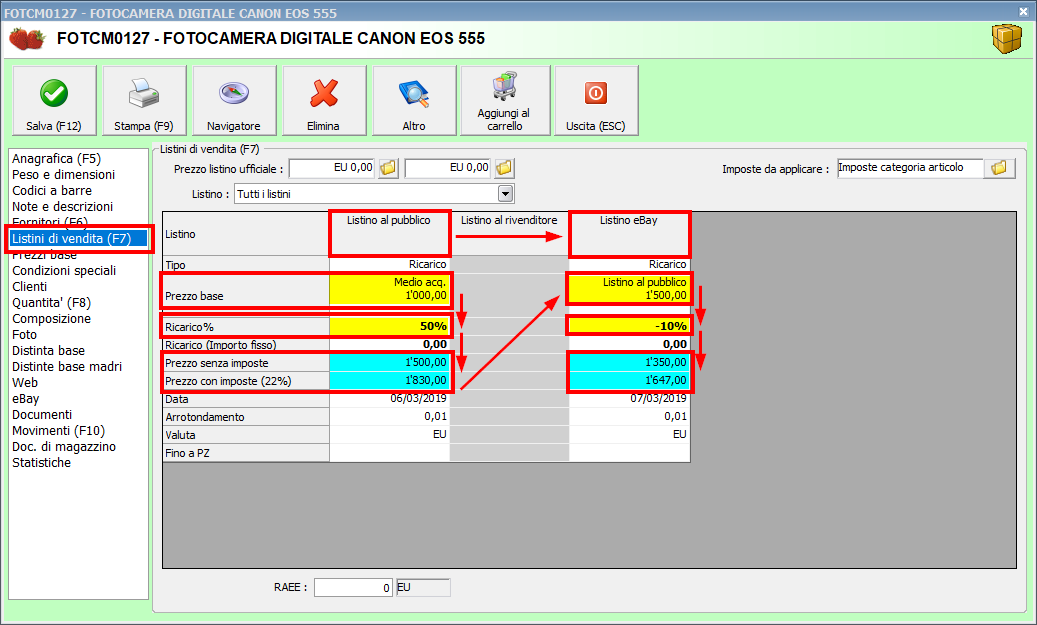Open the Anagrafica (F5) section

[x=56, y=159]
